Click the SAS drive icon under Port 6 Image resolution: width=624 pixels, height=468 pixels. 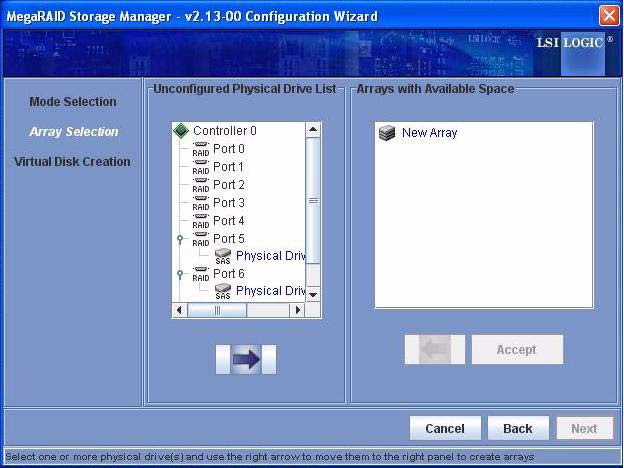[223, 291]
